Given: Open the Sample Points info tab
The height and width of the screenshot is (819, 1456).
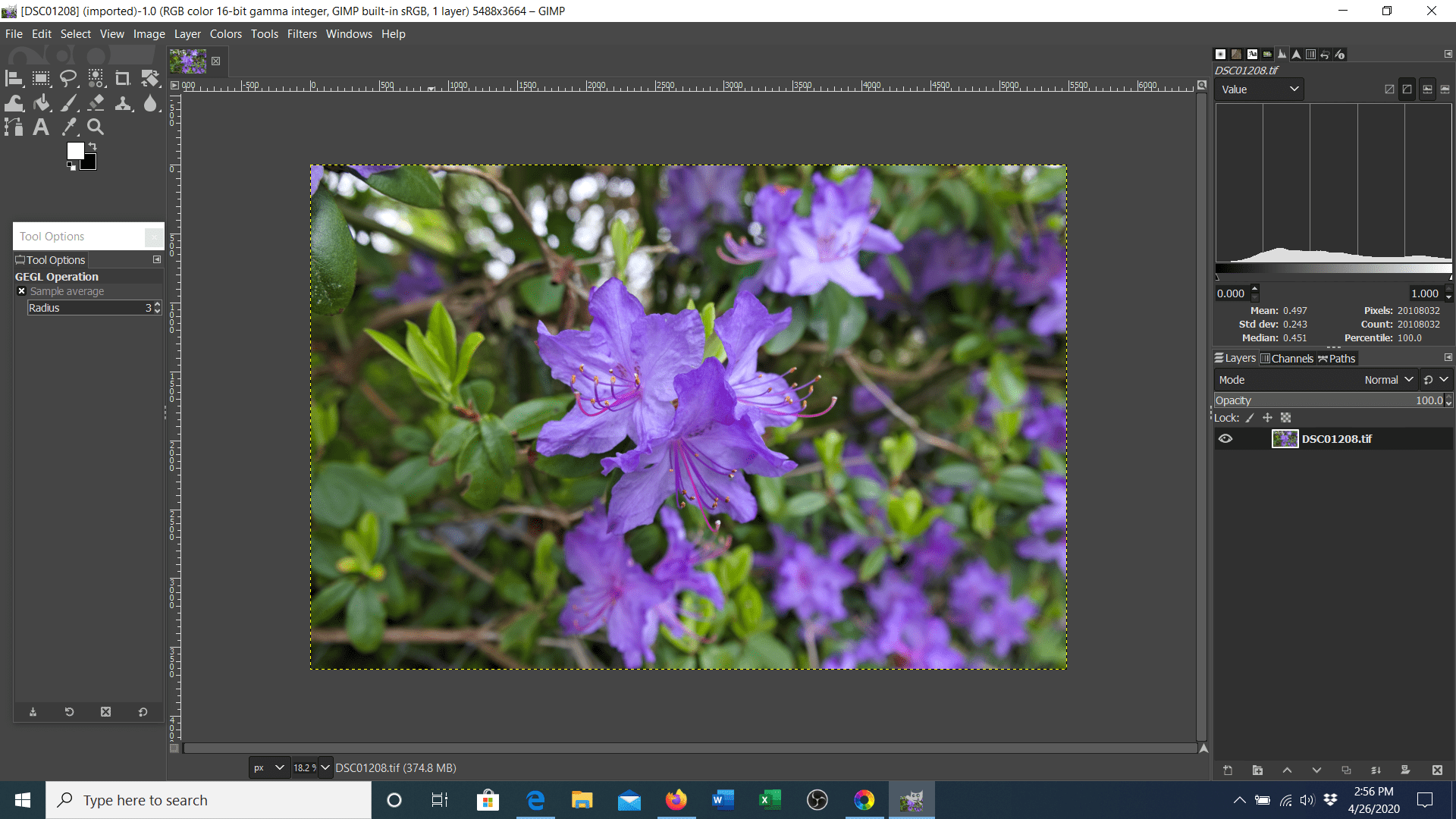Looking at the screenshot, I should pyautogui.click(x=1340, y=55).
